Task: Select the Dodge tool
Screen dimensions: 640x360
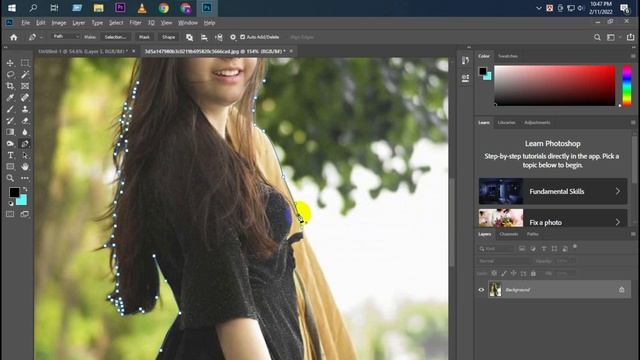Action: pyautogui.click(x=10, y=144)
